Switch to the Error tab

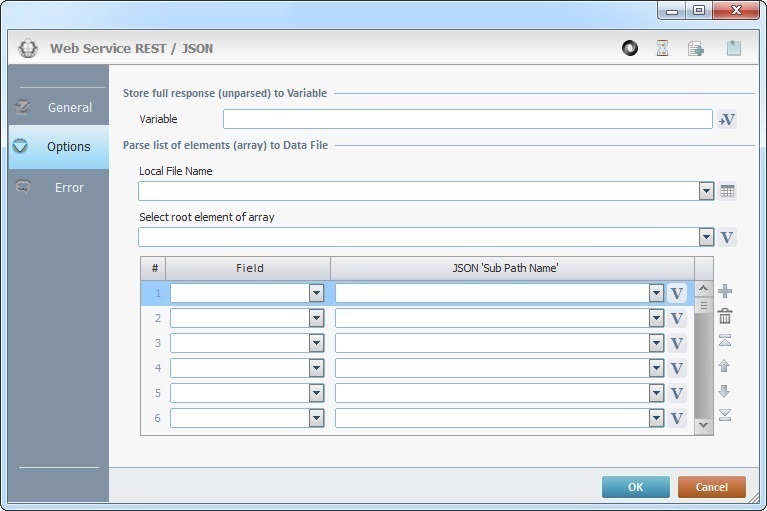coord(69,187)
